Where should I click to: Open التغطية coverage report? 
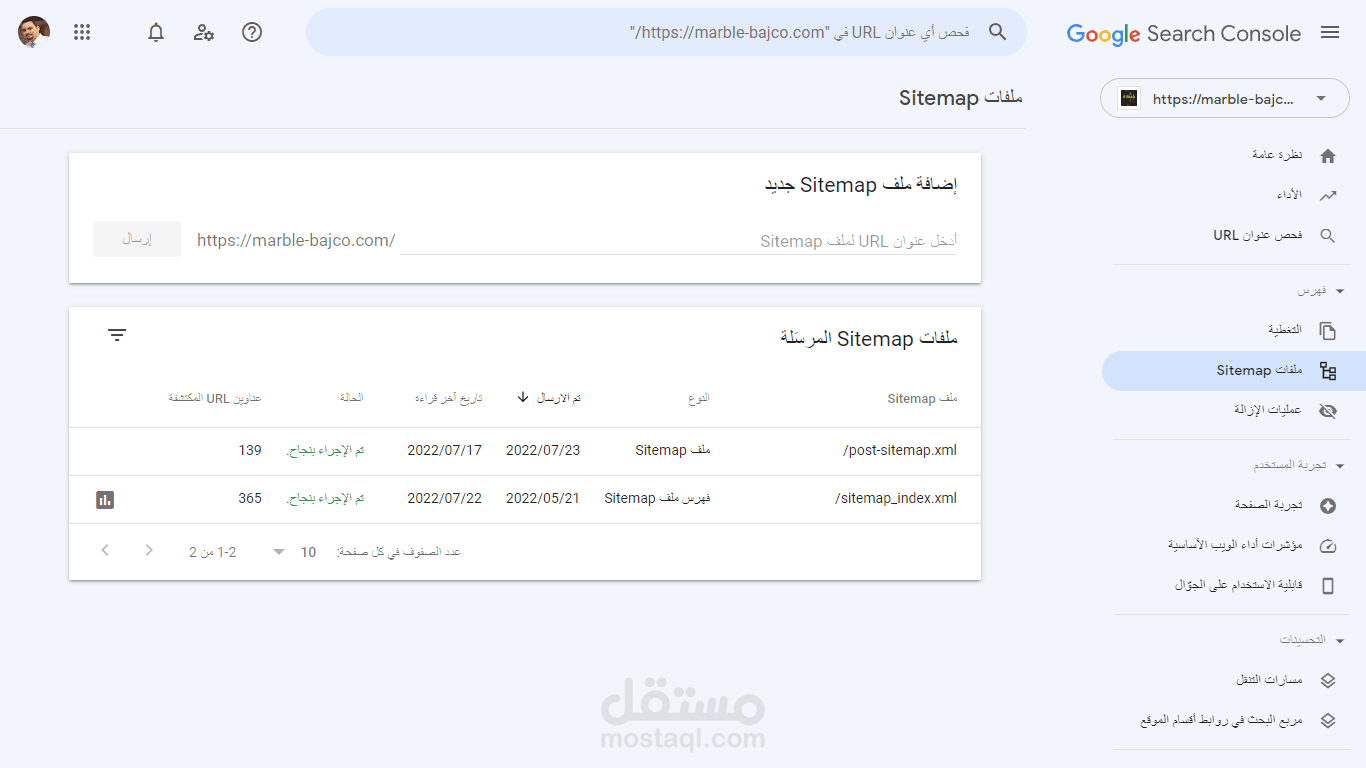pos(1285,331)
